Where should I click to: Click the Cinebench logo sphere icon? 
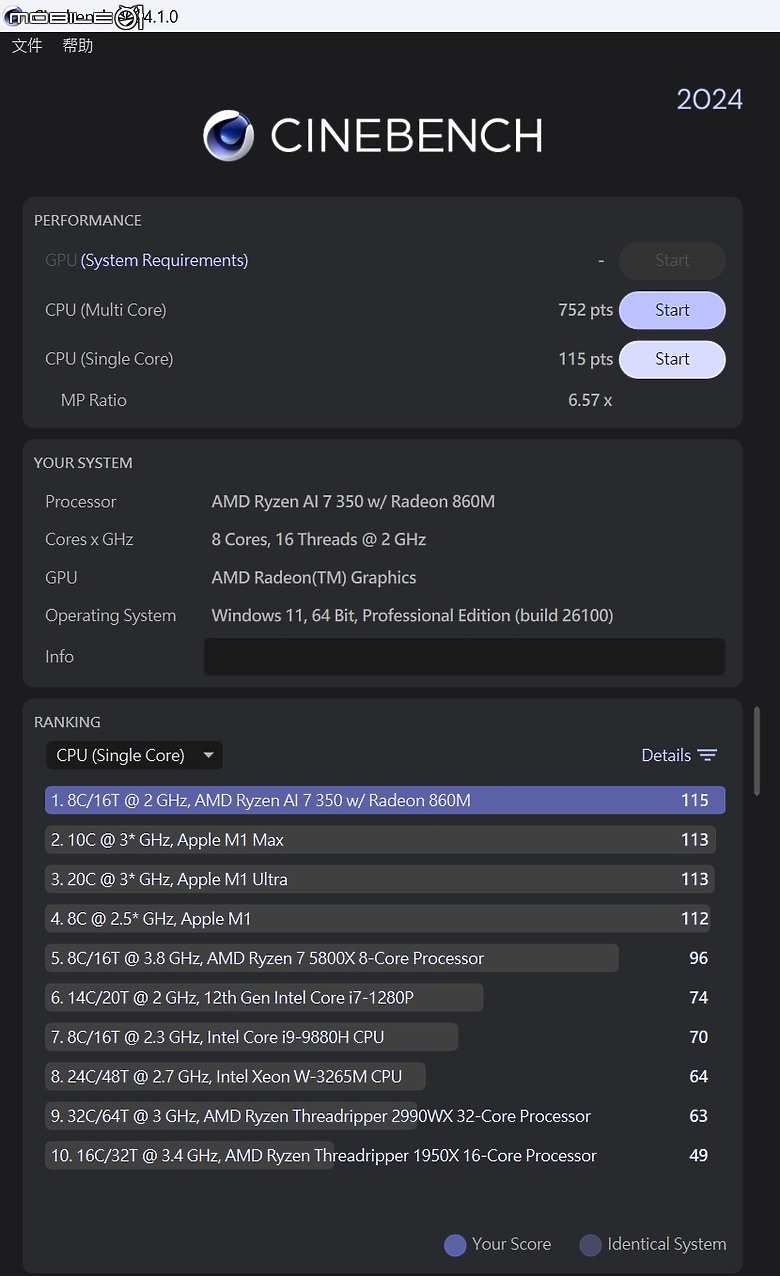229,135
